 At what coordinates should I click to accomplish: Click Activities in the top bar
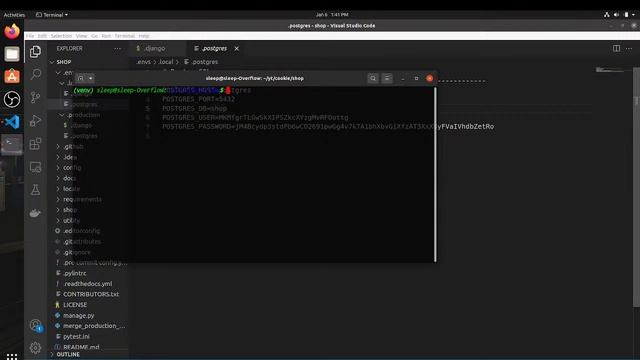(14, 15)
